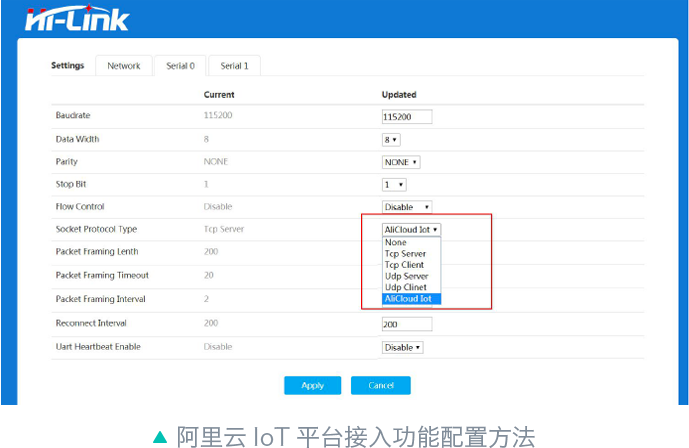Image resolution: width=689 pixels, height=448 pixels.
Task: Open the Uart Heartbeat Enable dropdown
Action: [x=403, y=347]
